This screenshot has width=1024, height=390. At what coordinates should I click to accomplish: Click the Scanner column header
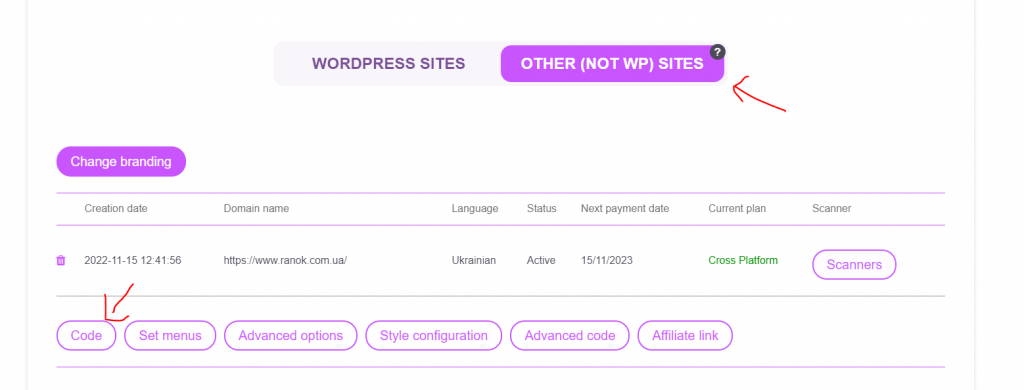[x=831, y=208]
